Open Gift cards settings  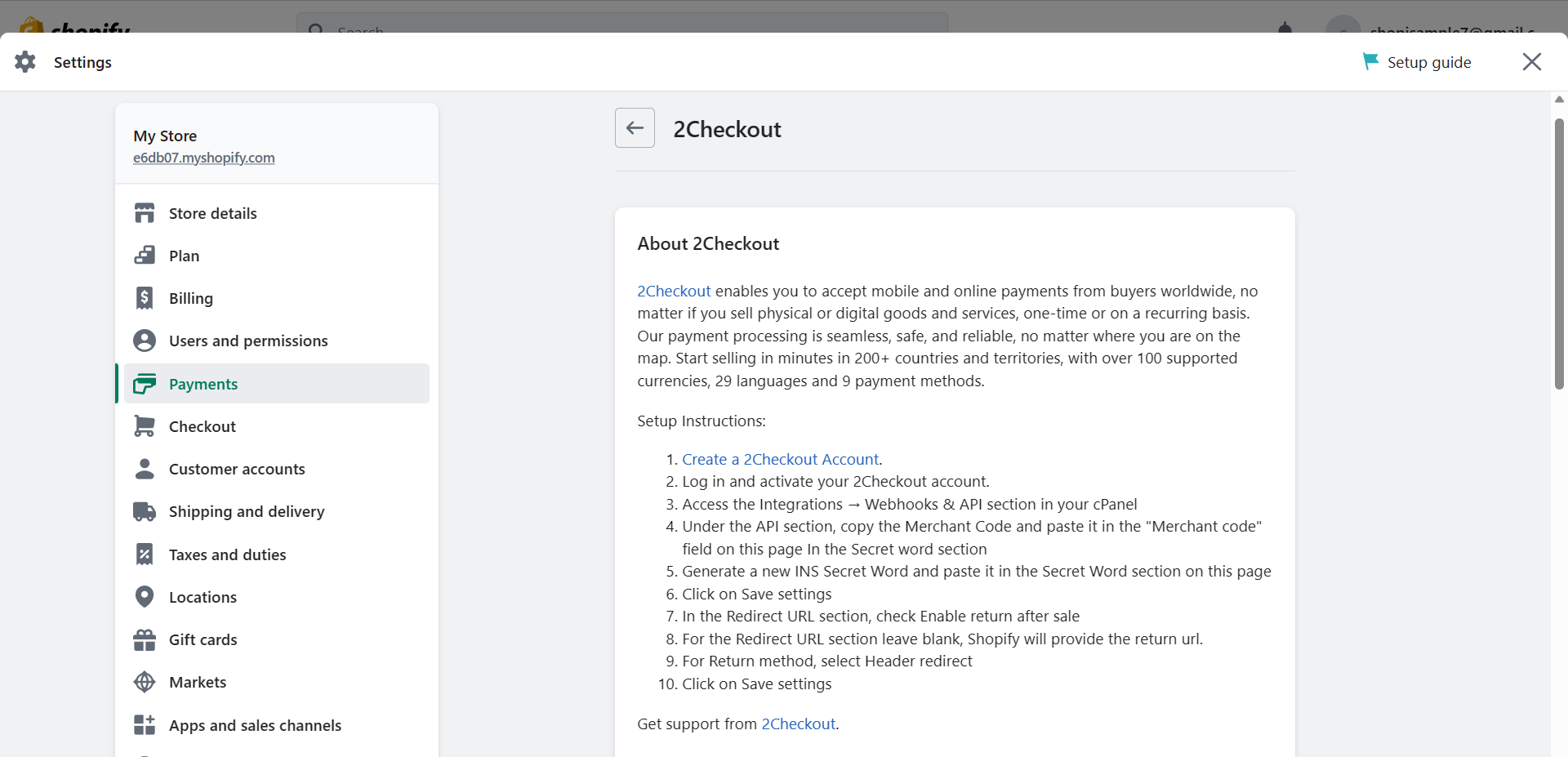click(x=277, y=639)
